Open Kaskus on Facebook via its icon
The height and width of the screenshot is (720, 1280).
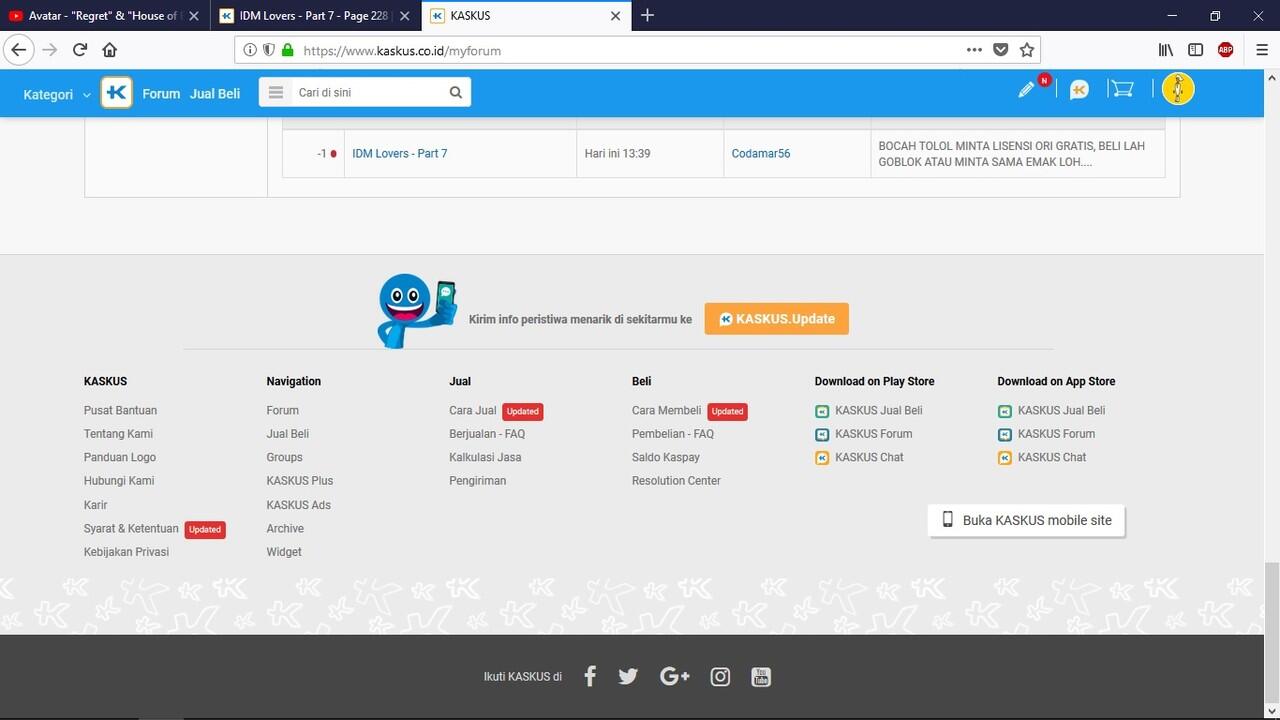coord(589,676)
